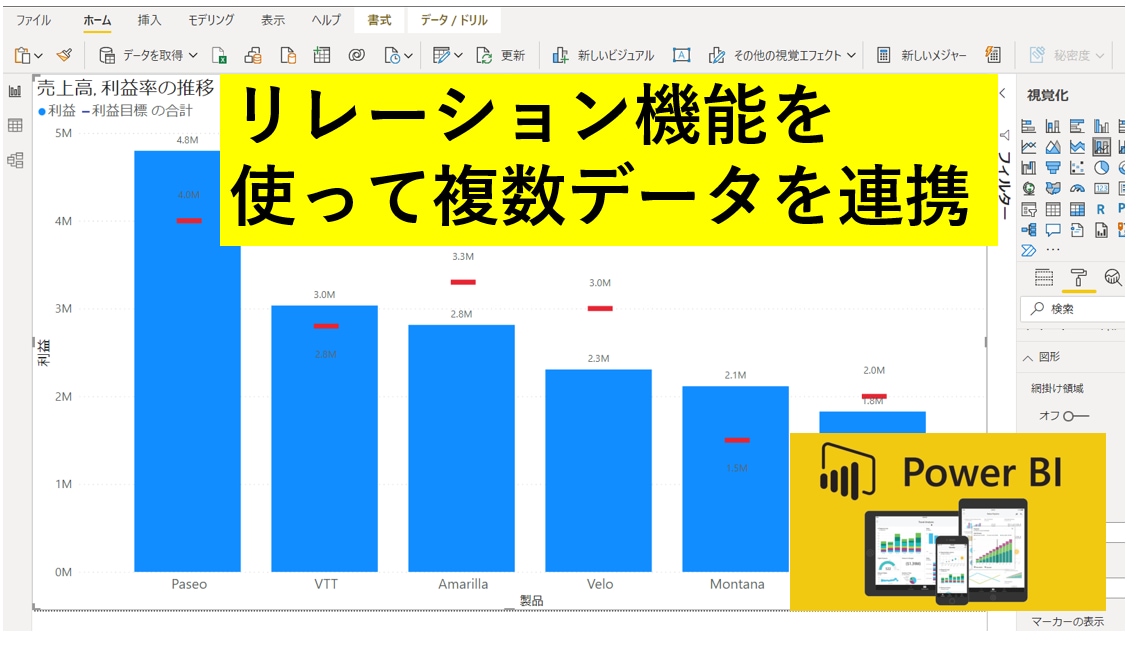Select the card (123) visual
The height and width of the screenshot is (645, 1138).
pos(1102,188)
